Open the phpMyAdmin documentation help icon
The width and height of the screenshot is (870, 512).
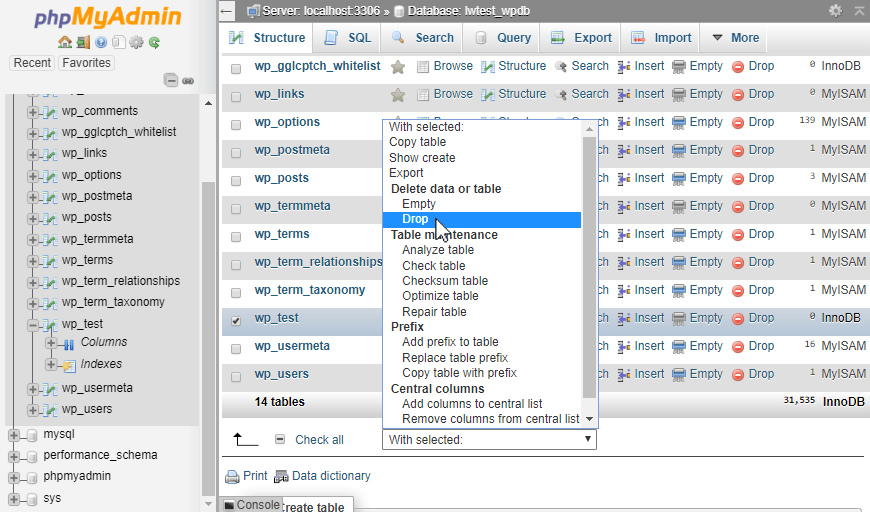point(101,42)
